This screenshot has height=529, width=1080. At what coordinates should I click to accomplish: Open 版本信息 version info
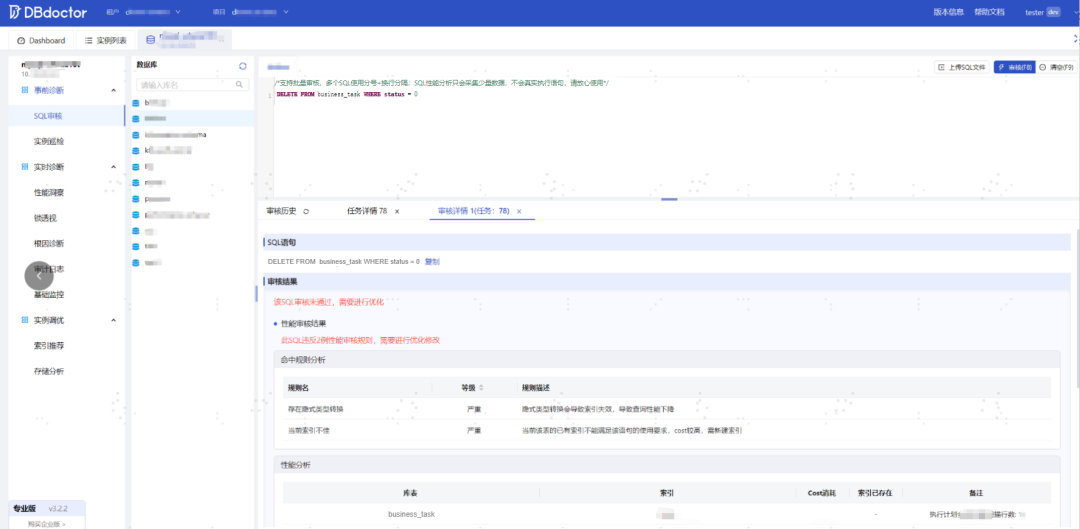point(948,12)
